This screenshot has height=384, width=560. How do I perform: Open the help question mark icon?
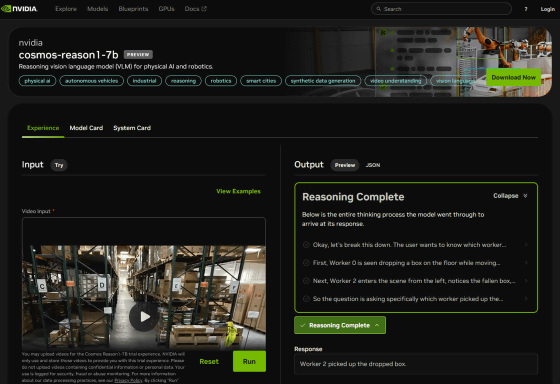tap(526, 9)
